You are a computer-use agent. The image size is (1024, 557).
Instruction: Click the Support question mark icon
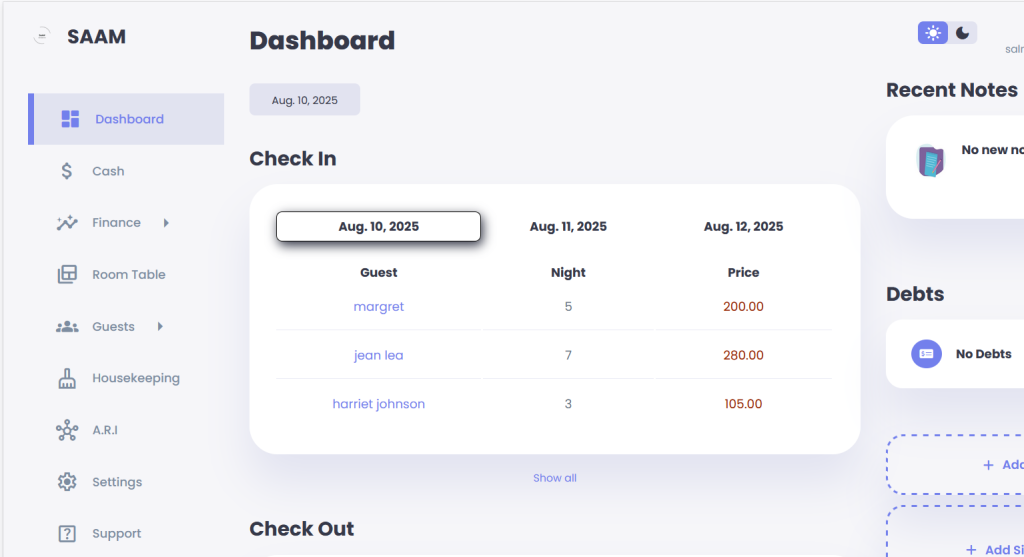(x=67, y=533)
